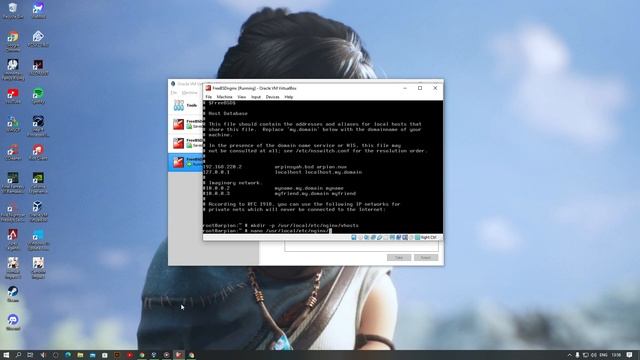Viewport: 640px width, 360px height.
Task: Open the Help menu in FreeBSD VM window
Action: pos(289,97)
